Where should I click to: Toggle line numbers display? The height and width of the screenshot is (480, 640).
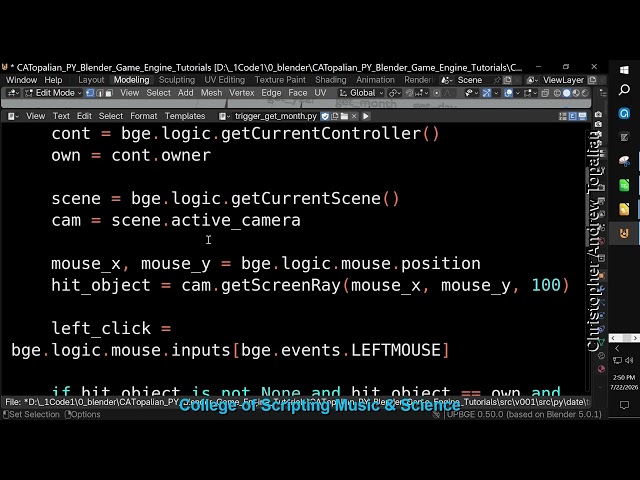(x=563, y=116)
